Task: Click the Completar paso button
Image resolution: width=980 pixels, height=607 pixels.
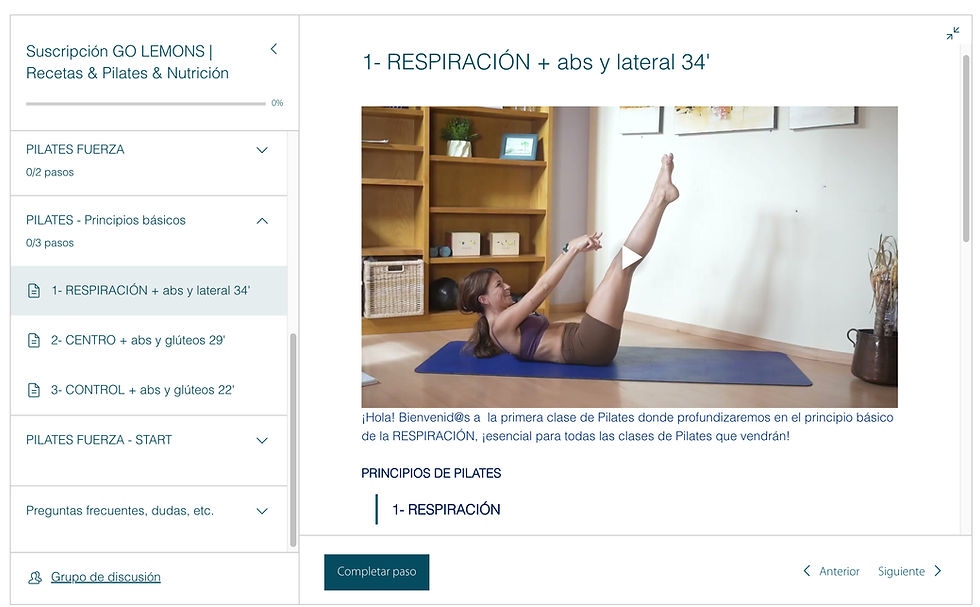Action: 376,572
